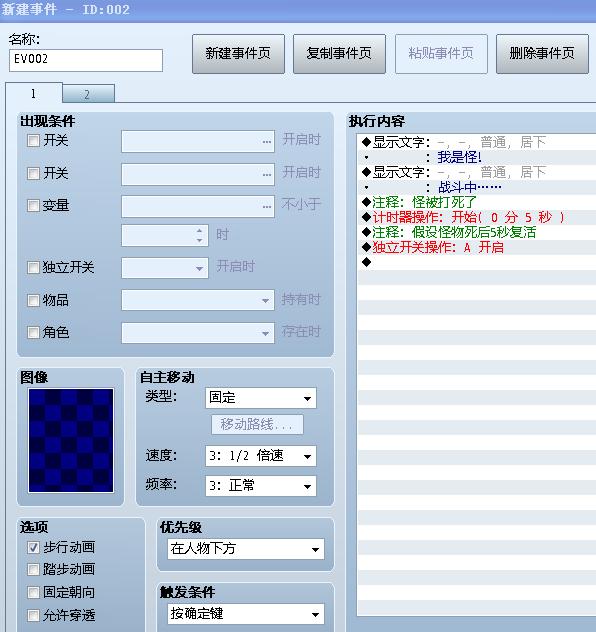Open the 变量 selector ellipsis field

[198, 206]
